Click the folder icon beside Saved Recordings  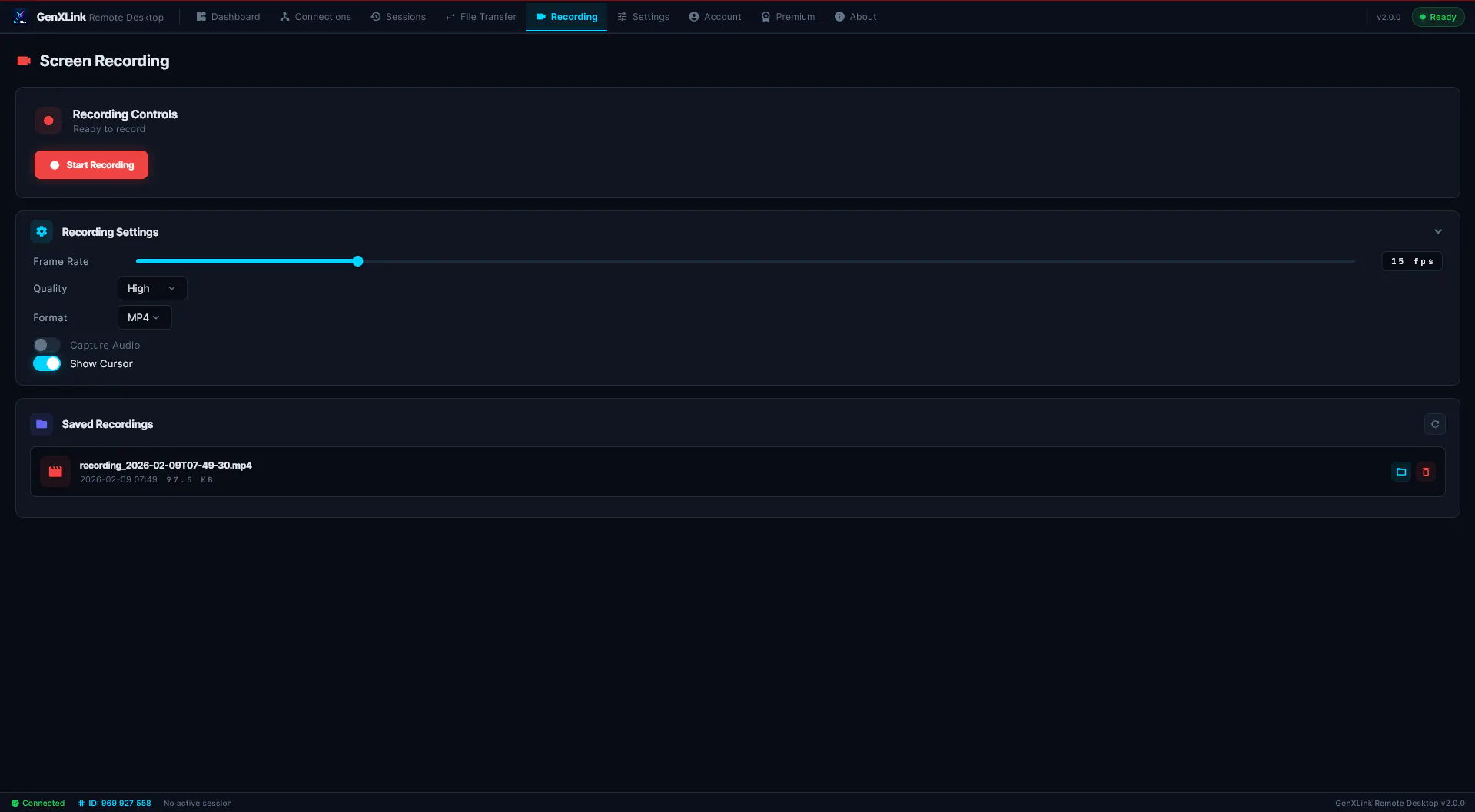42,424
